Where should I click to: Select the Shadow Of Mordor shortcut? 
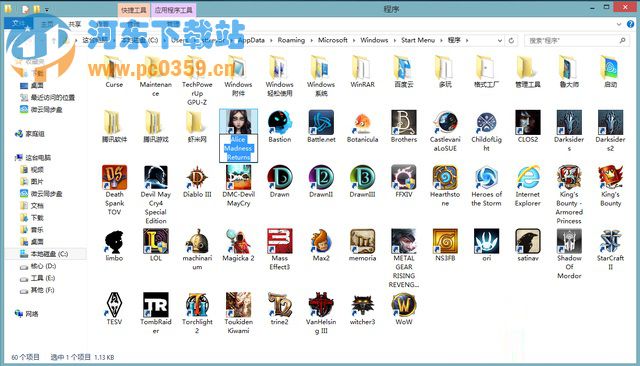[x=569, y=241]
